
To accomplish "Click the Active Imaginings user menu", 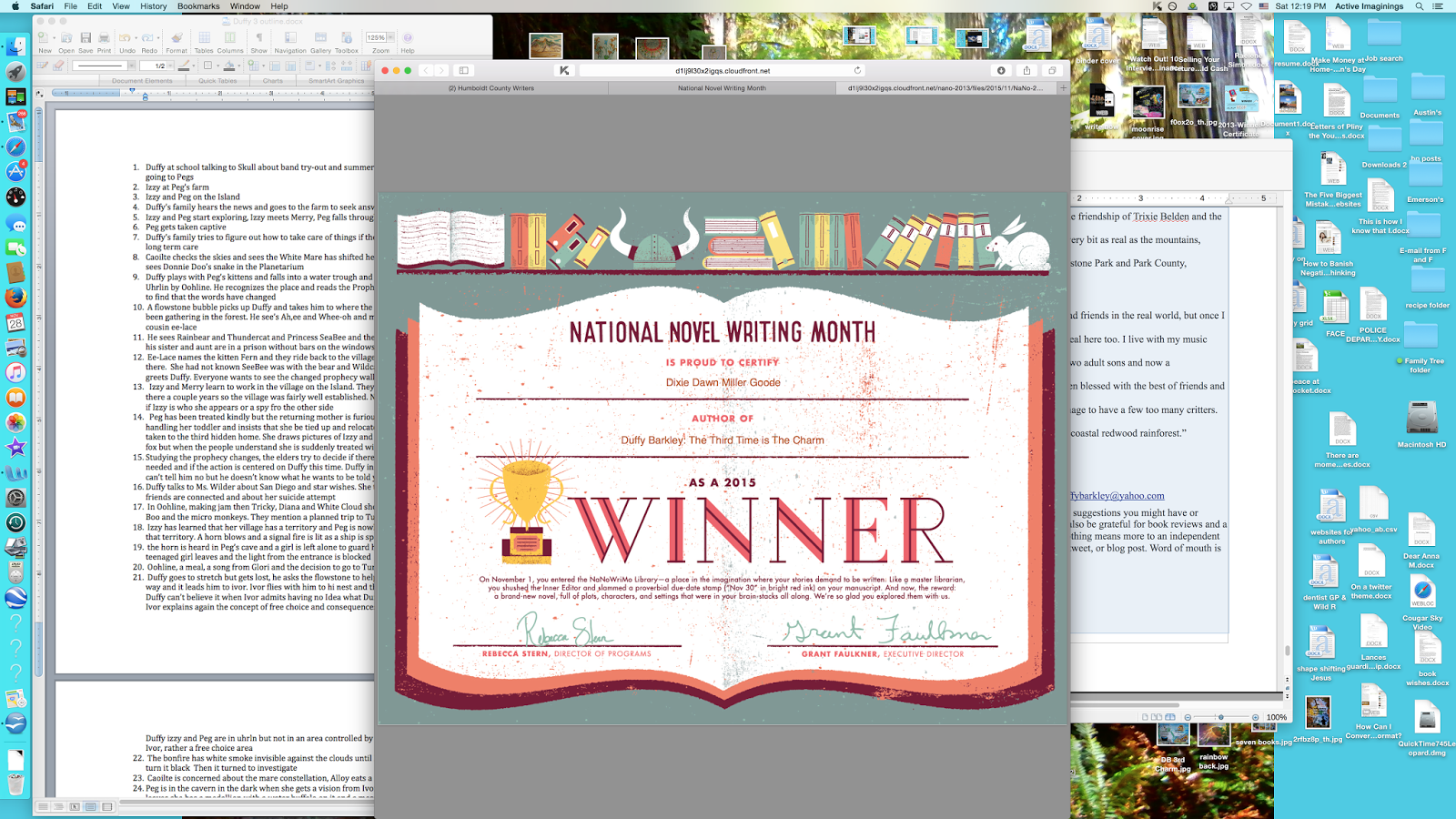I will [x=1369, y=6].
